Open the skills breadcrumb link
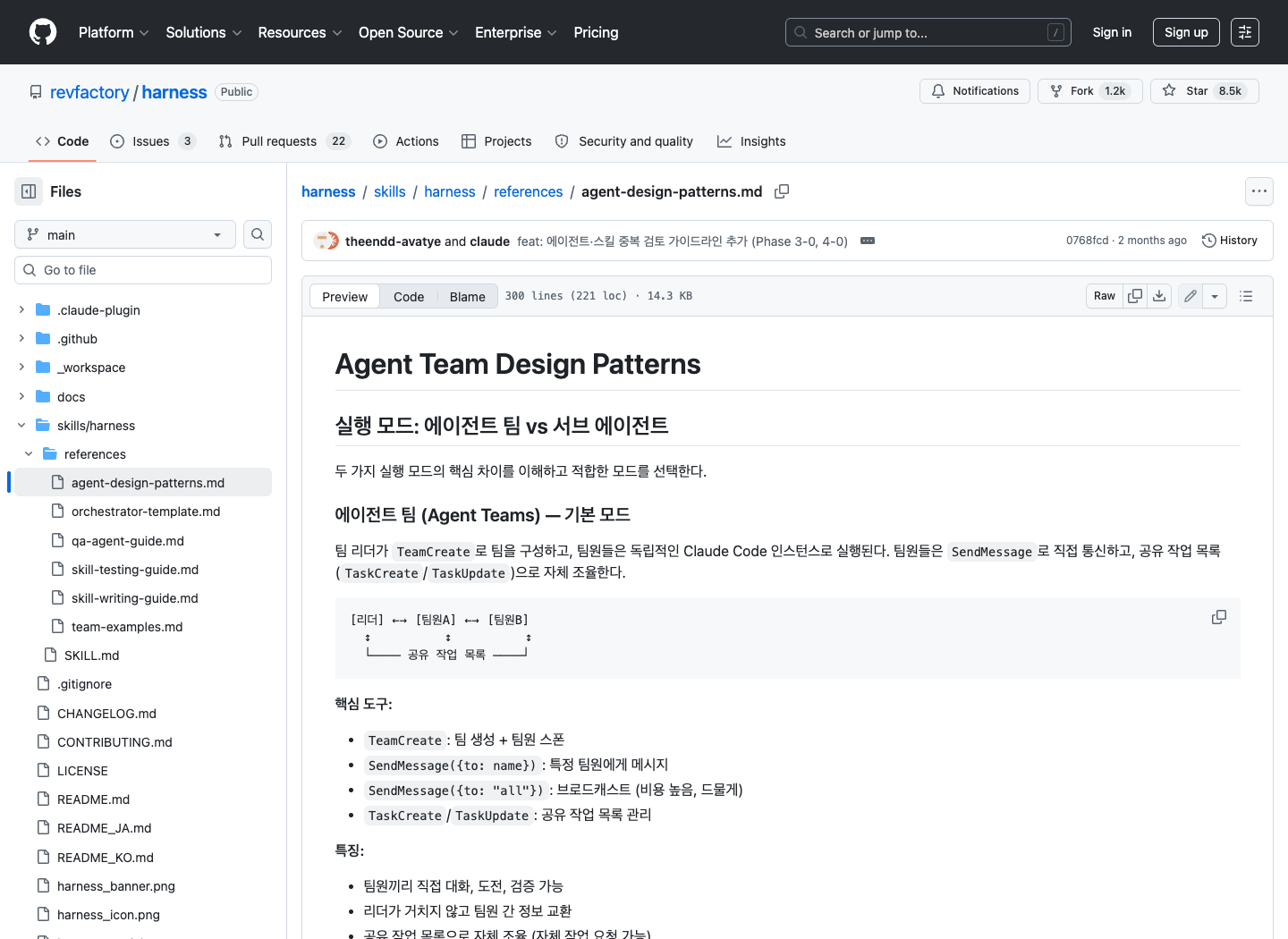1288x939 pixels. click(x=390, y=191)
